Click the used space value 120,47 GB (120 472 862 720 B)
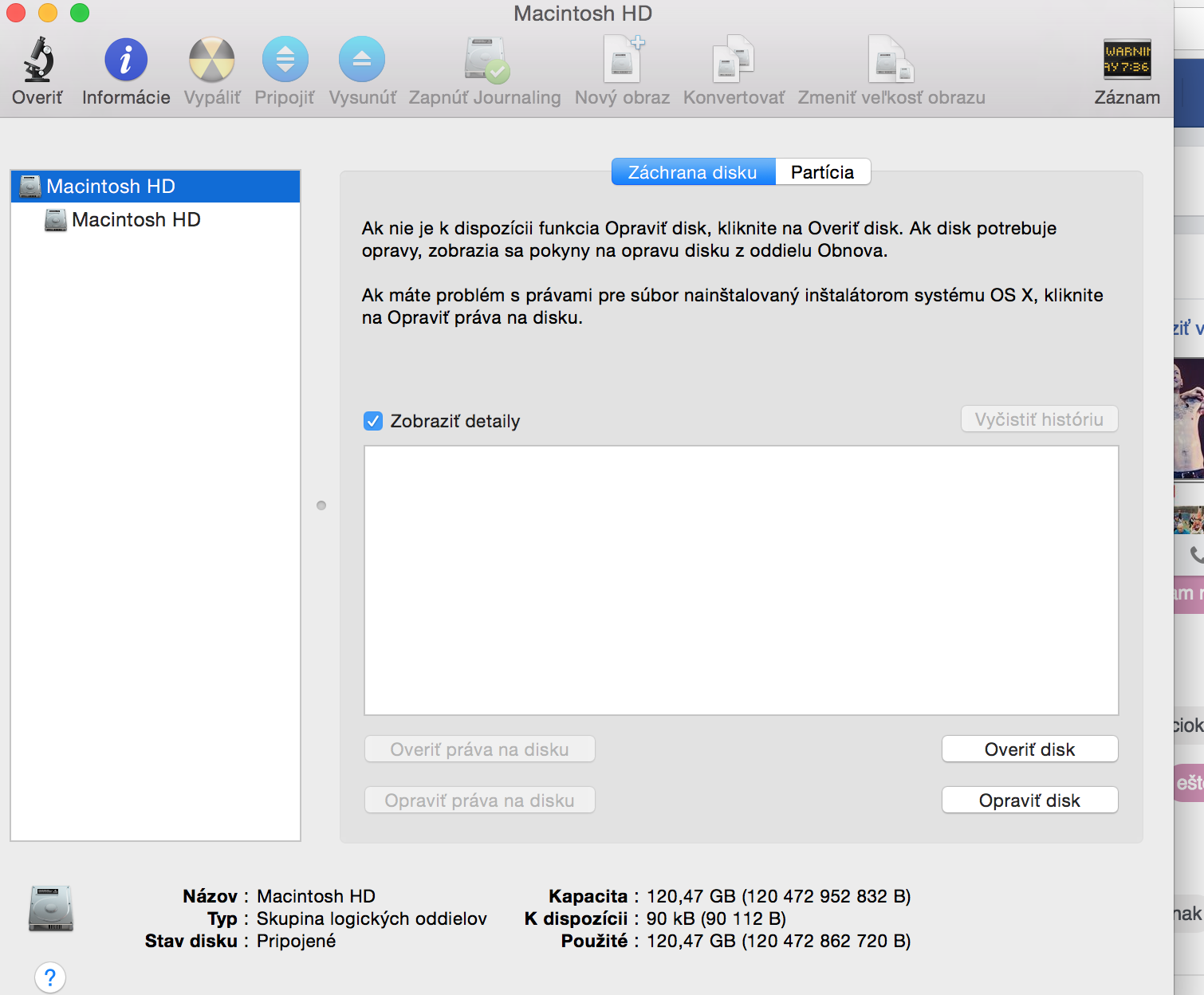This screenshot has width=1204, height=995. point(778,941)
